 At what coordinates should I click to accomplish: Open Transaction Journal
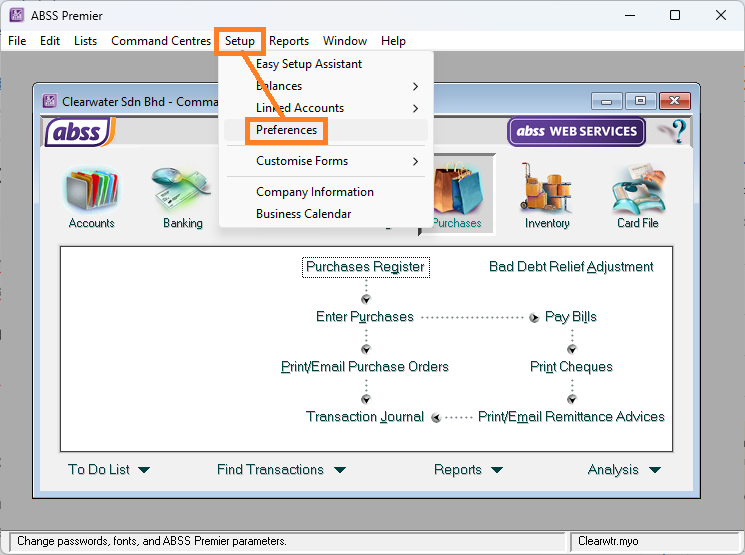[365, 417]
